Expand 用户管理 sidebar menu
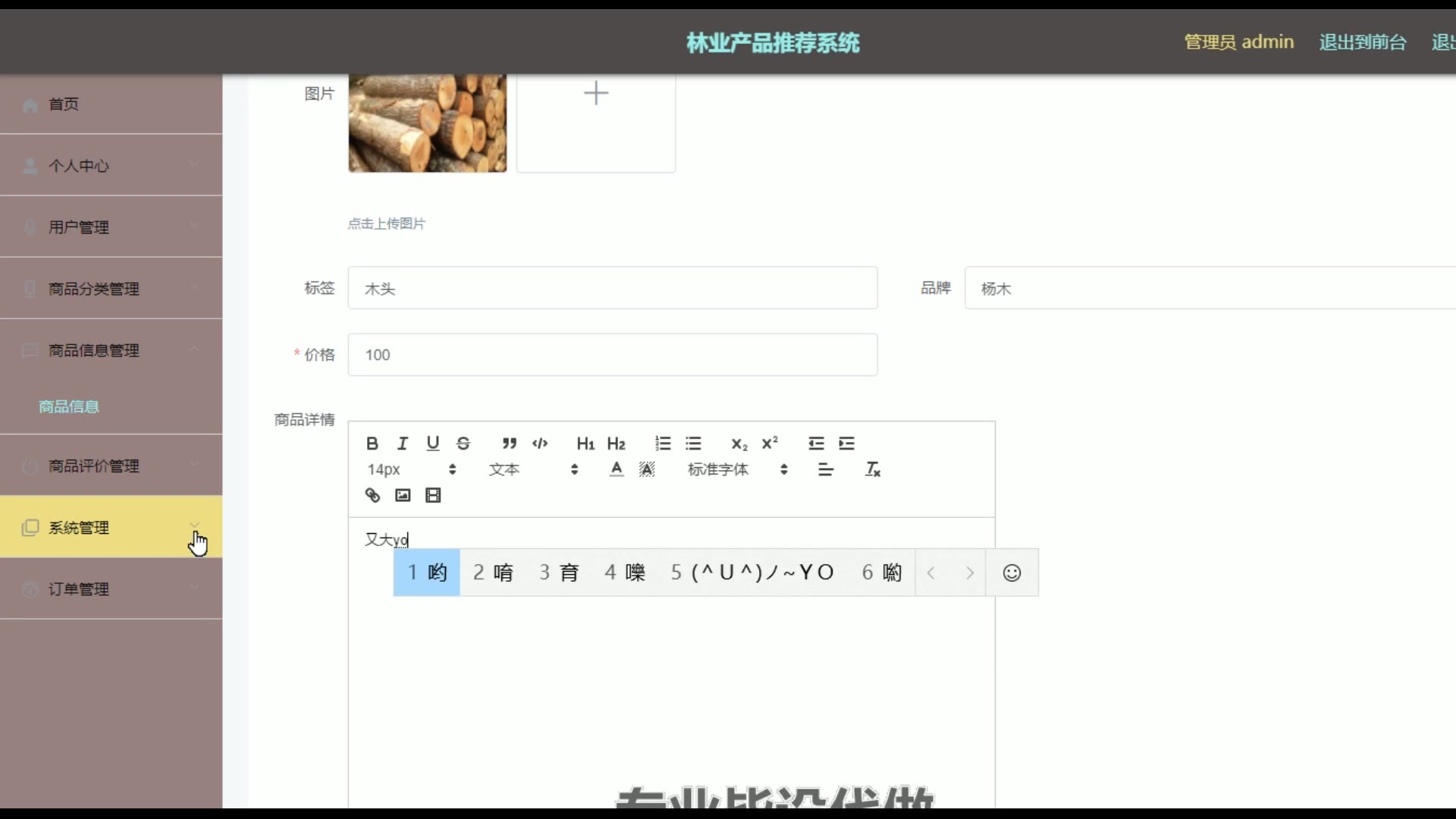The height and width of the screenshot is (819, 1456). [x=111, y=227]
